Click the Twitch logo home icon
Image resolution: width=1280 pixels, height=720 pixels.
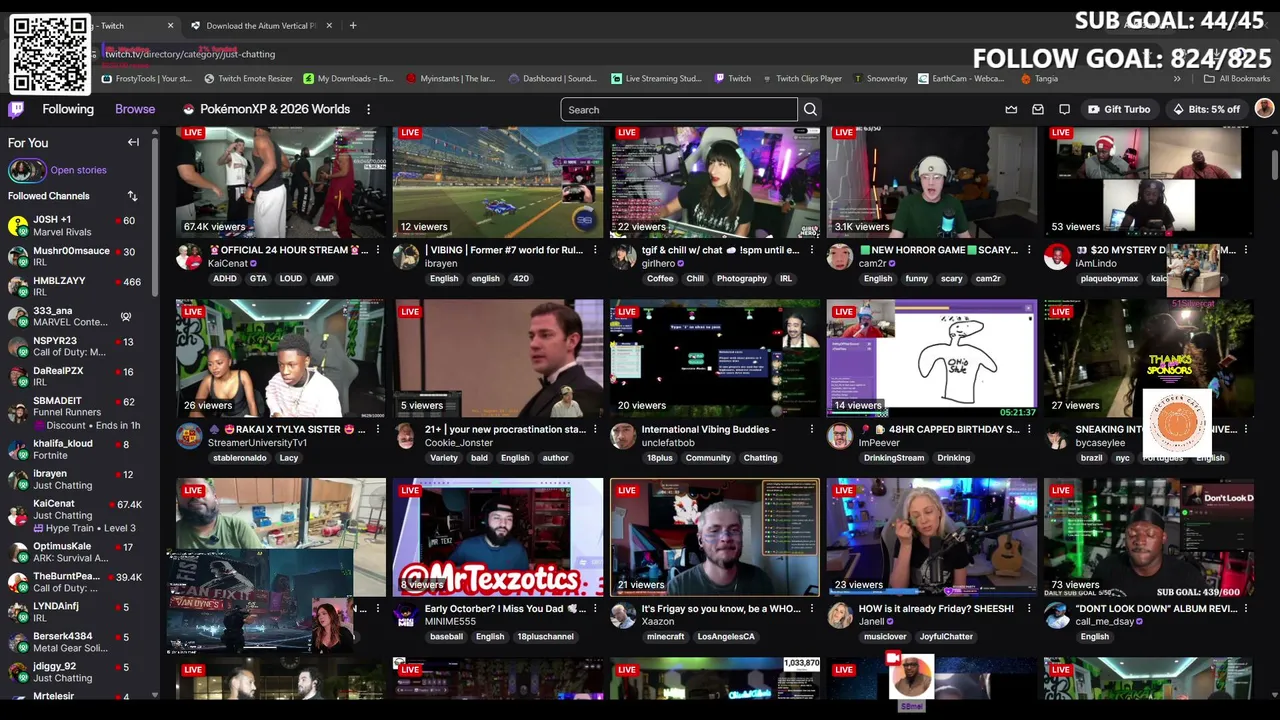point(16,109)
